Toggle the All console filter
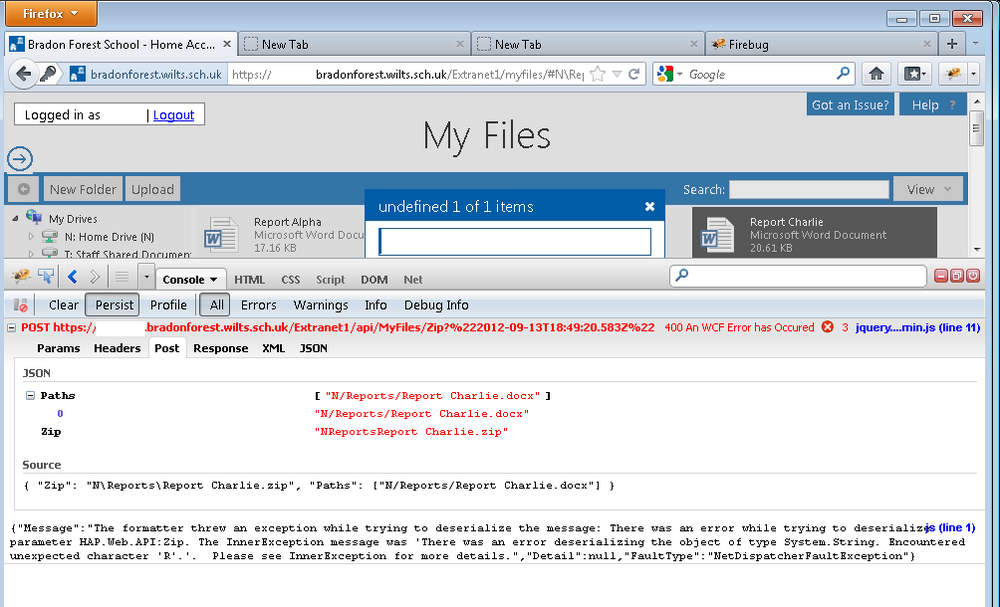 (216, 305)
